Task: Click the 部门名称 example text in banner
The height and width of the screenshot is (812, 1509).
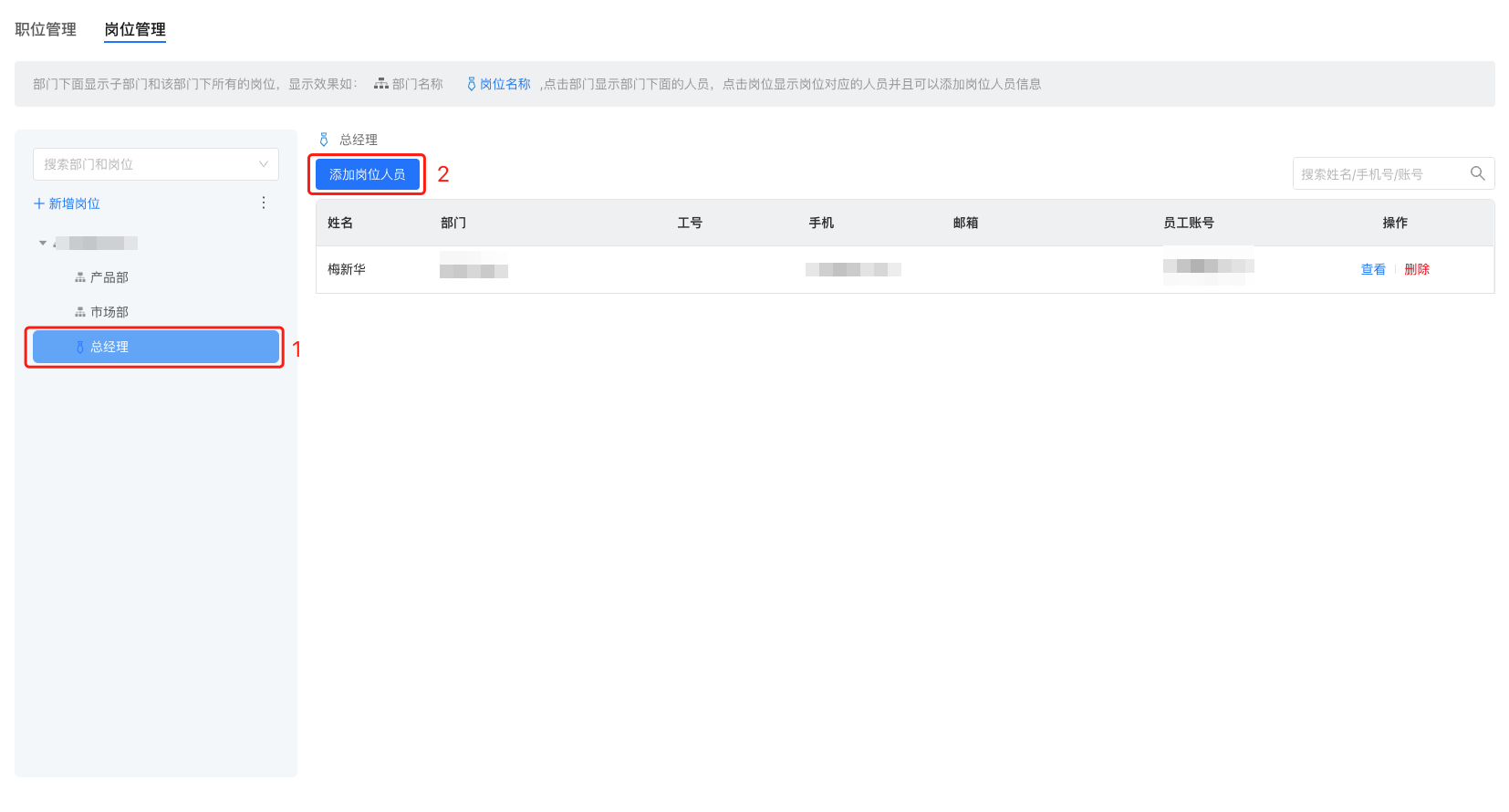Action: tap(418, 84)
